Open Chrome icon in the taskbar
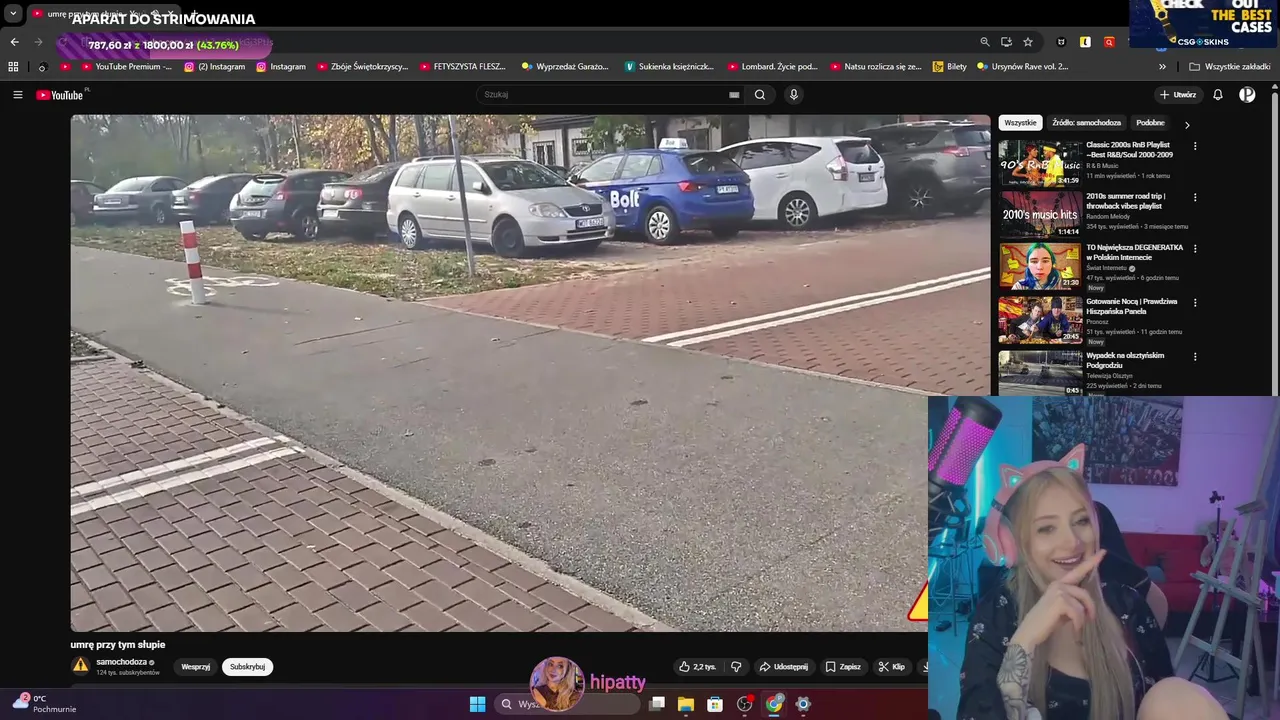Viewport: 1280px width, 720px height. [774, 704]
